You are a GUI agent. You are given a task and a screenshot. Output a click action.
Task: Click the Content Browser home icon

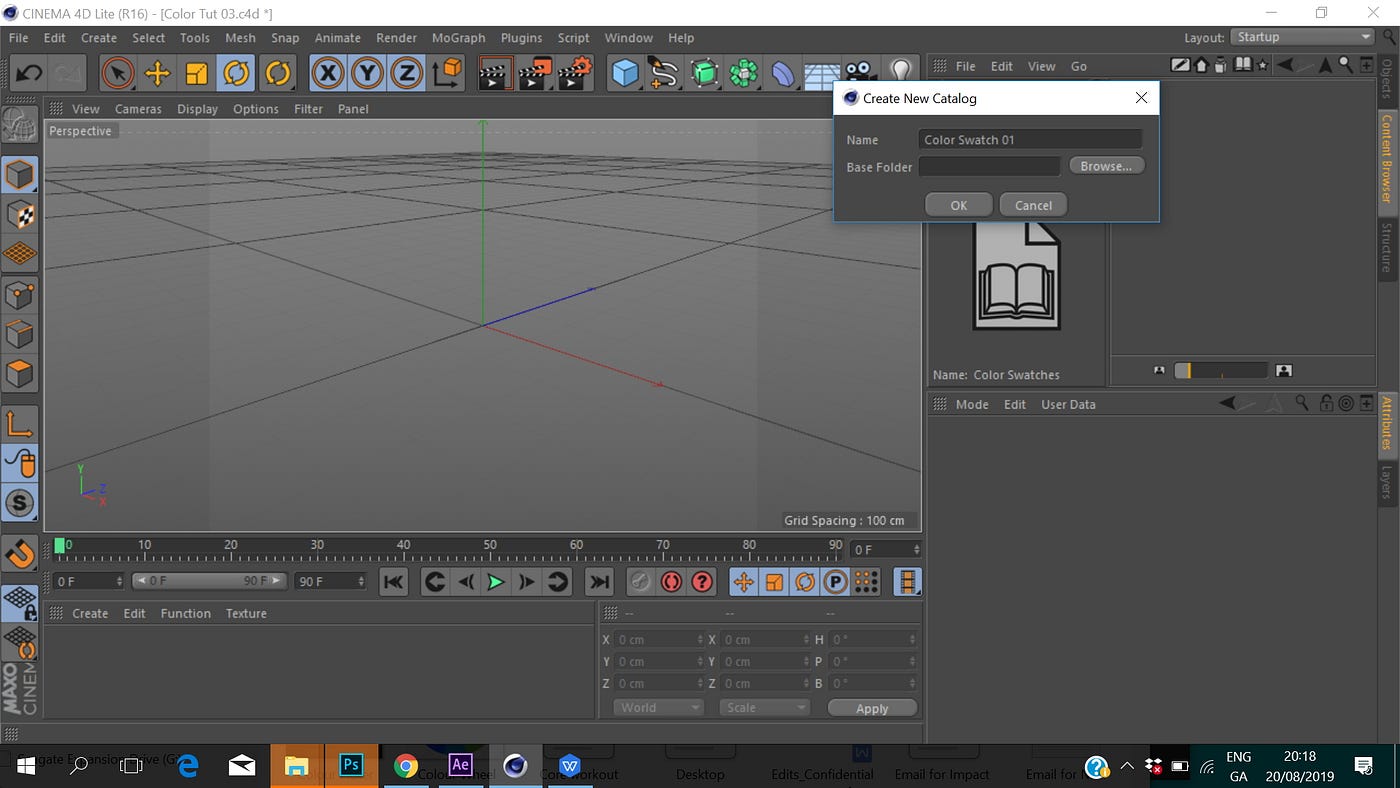click(x=1202, y=65)
